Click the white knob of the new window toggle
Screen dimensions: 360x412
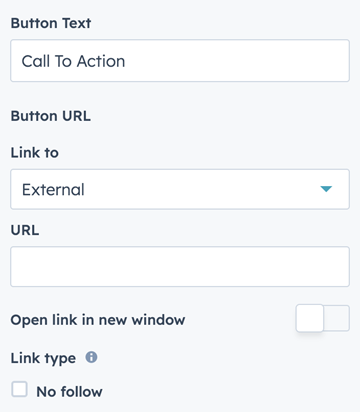(x=310, y=318)
